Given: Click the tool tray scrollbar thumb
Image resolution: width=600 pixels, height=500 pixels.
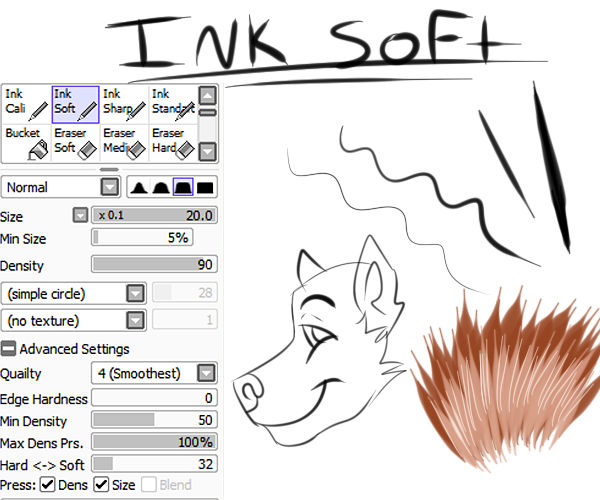Looking at the screenshot, I should [x=208, y=112].
